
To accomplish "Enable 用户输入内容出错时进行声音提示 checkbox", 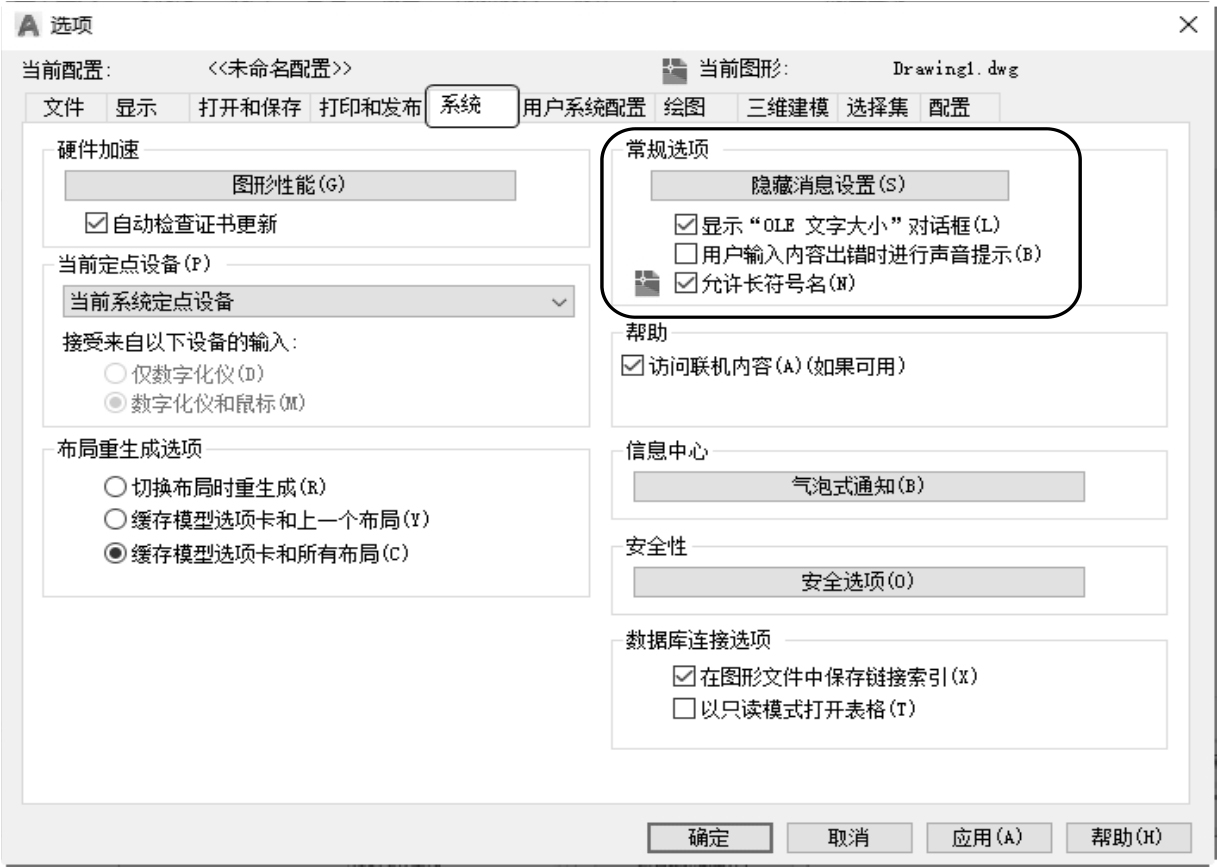I will [x=684, y=254].
